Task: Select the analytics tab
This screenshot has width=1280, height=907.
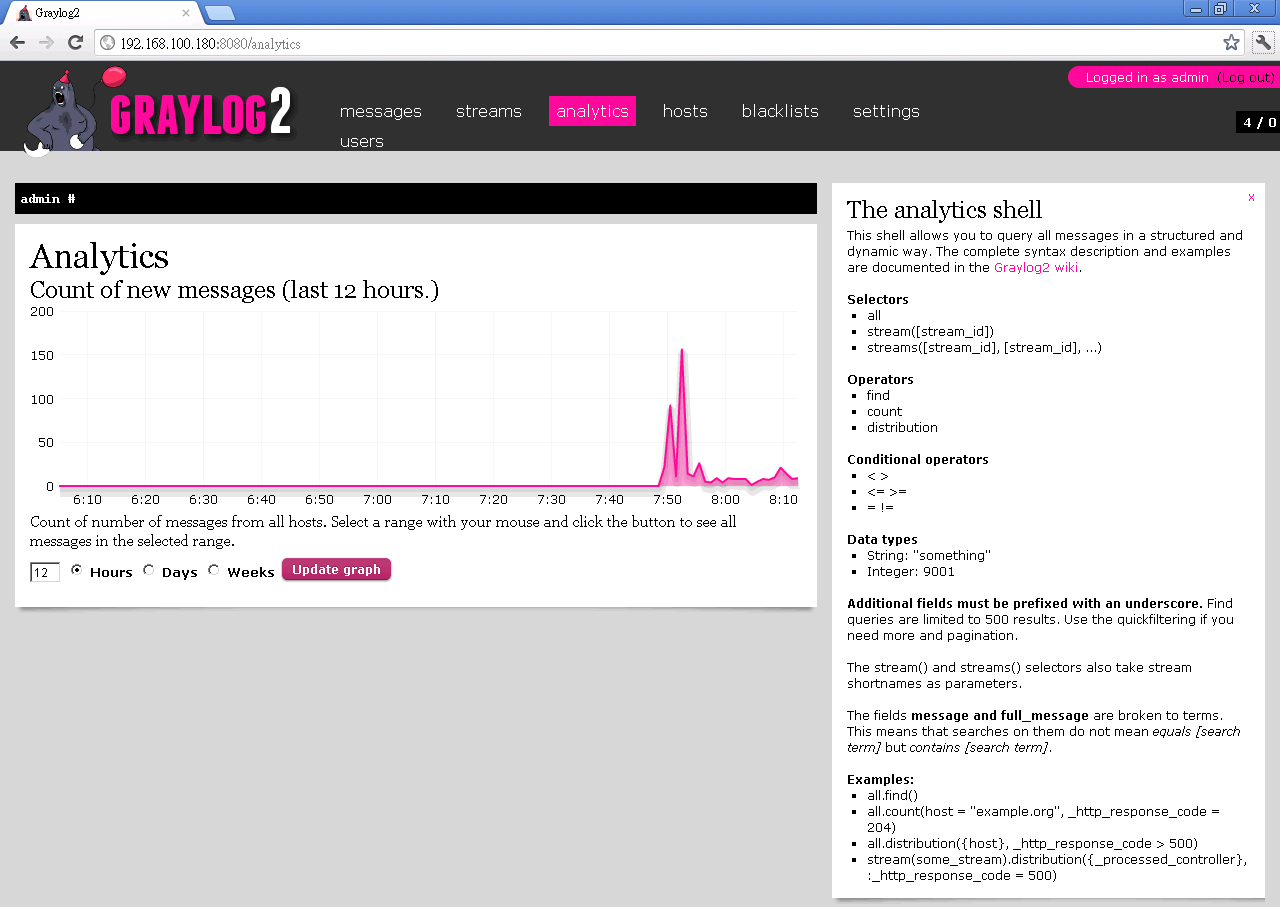Action: 592,111
